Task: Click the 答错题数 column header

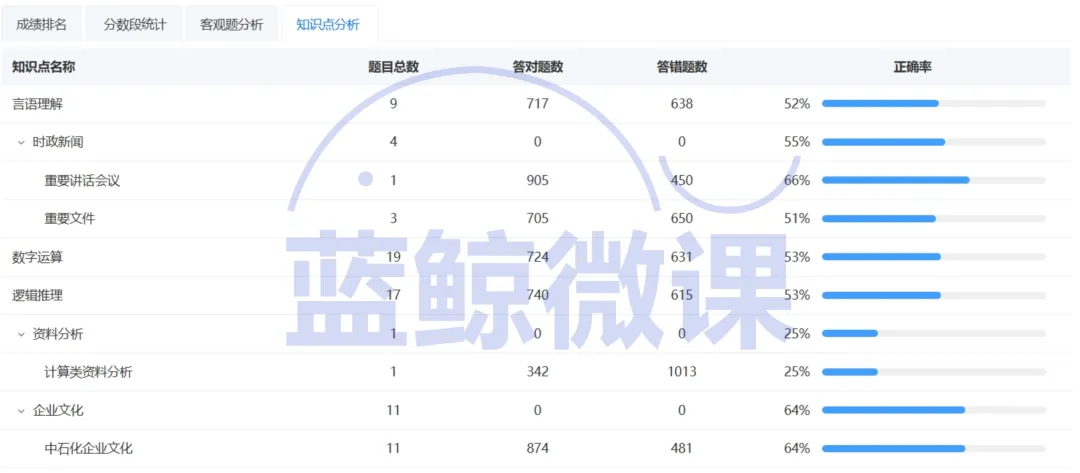Action: click(682, 67)
